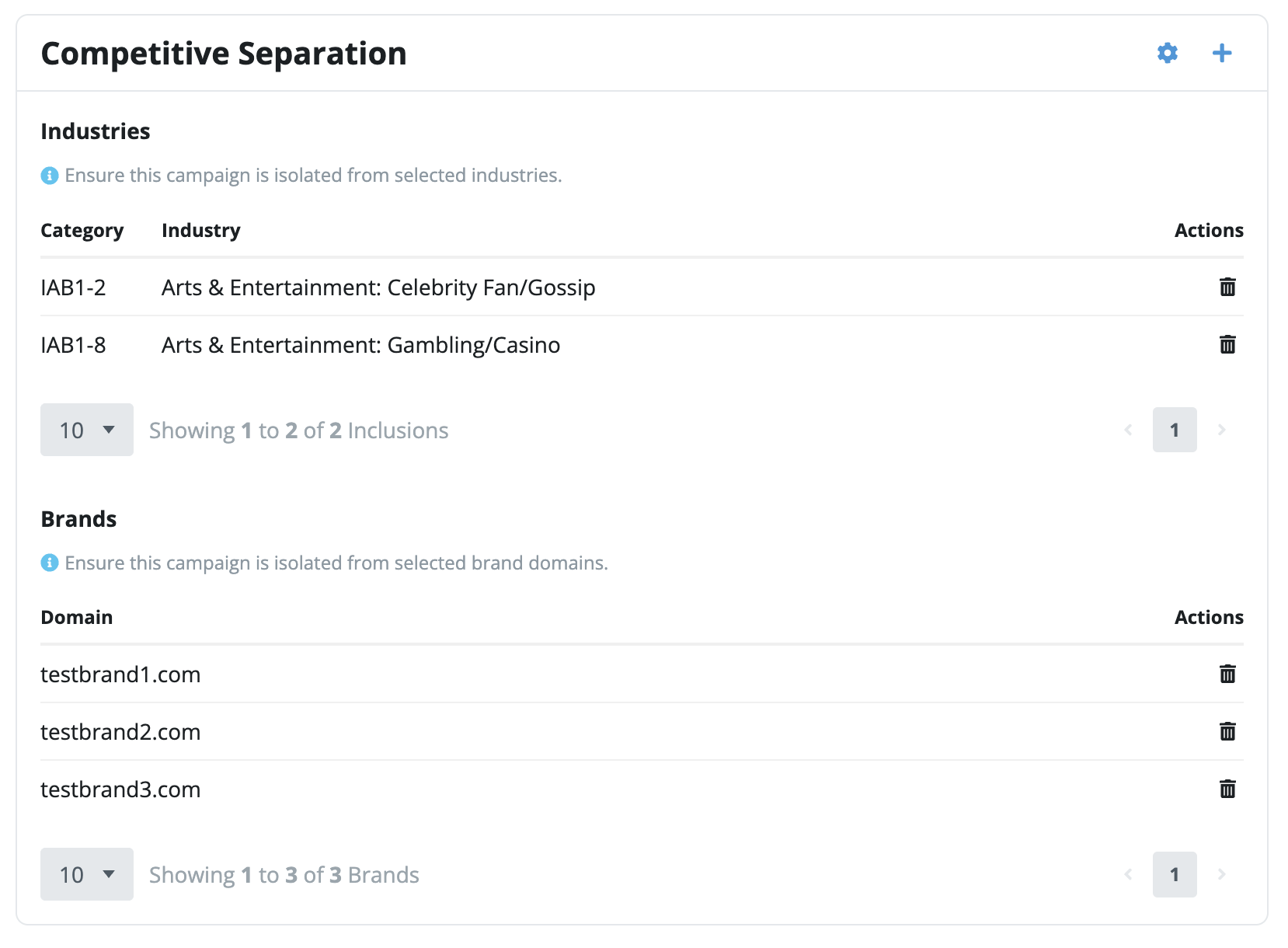Open Brands page size dropdown

tap(87, 874)
